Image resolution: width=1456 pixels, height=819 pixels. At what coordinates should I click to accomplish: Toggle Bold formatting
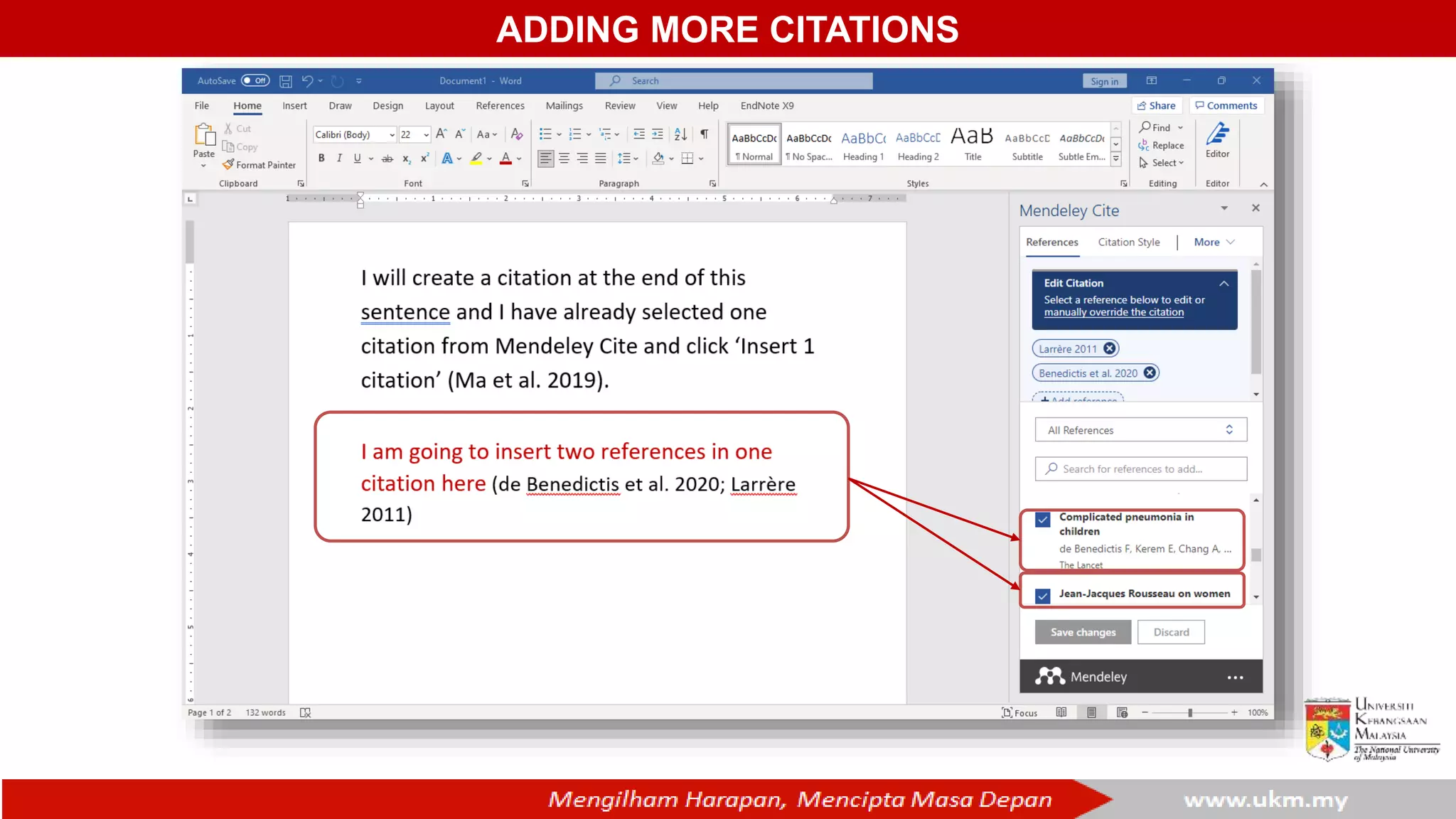click(321, 158)
